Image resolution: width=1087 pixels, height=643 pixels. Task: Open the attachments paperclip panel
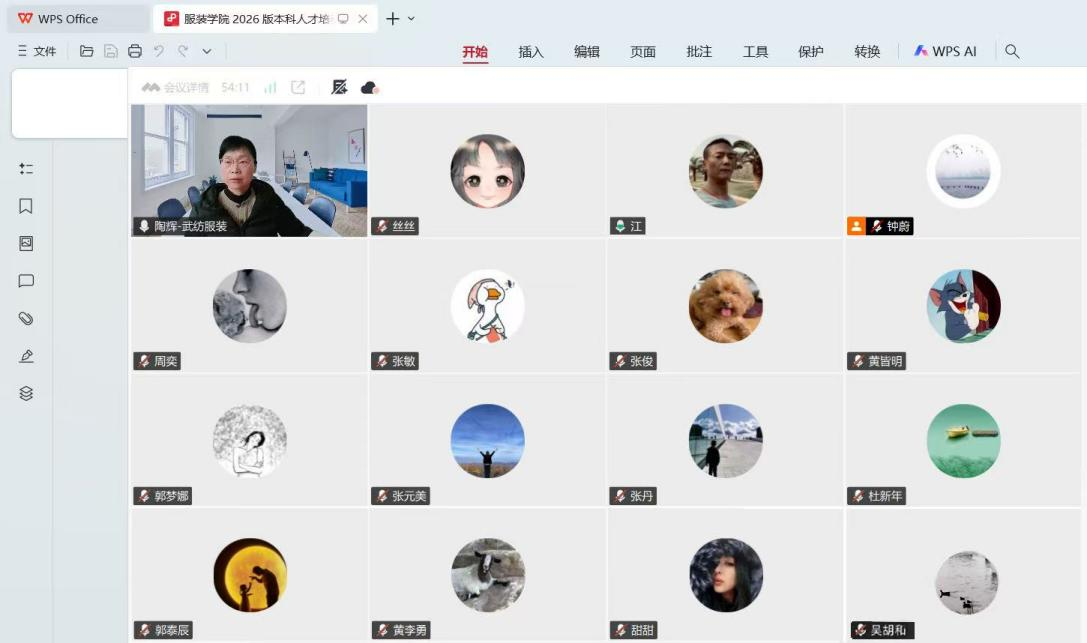[26, 319]
